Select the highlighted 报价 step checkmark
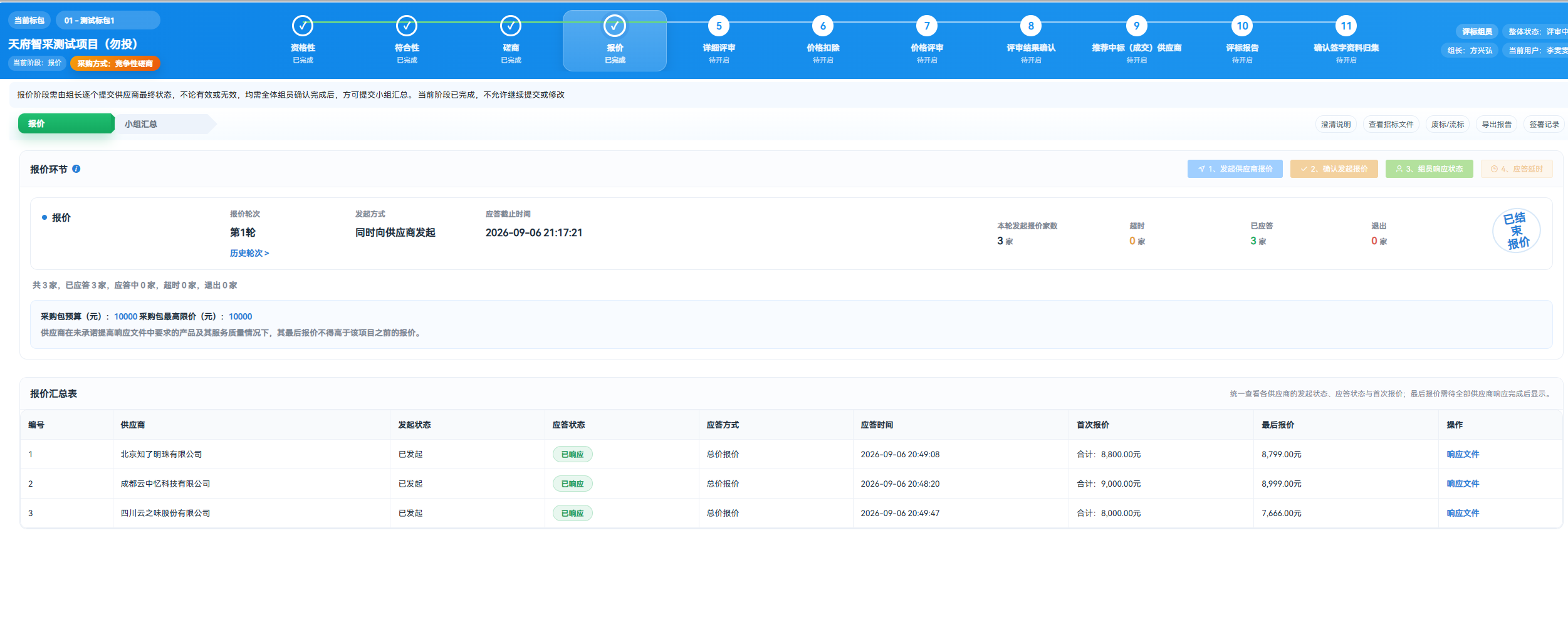1568x642 pixels. coord(615,26)
